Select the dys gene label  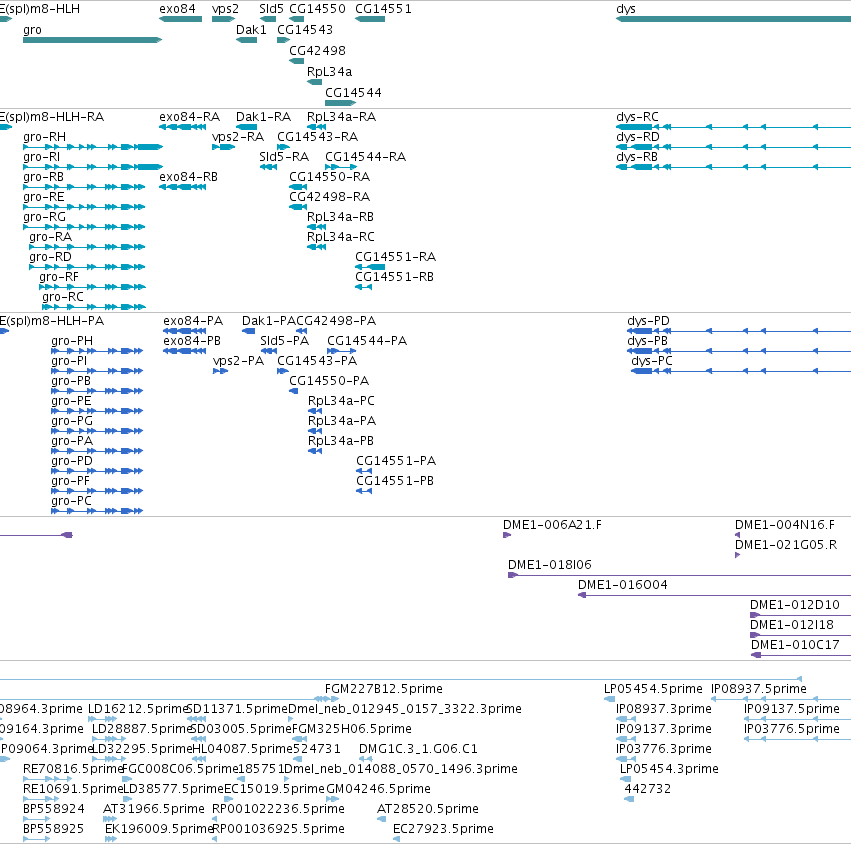coord(626,9)
